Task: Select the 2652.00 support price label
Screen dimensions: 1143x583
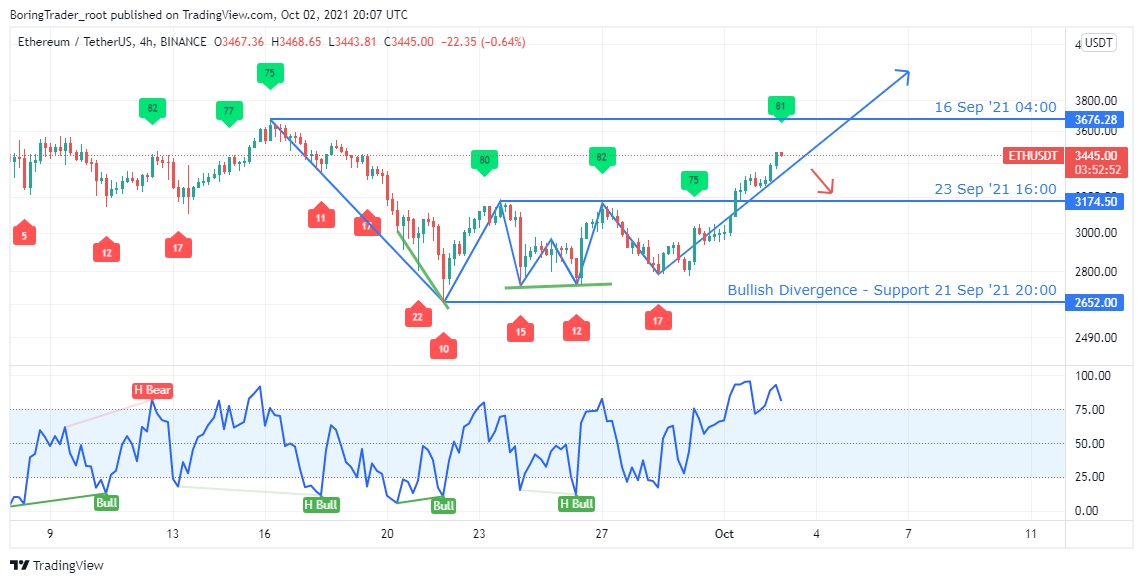Action: point(1094,302)
